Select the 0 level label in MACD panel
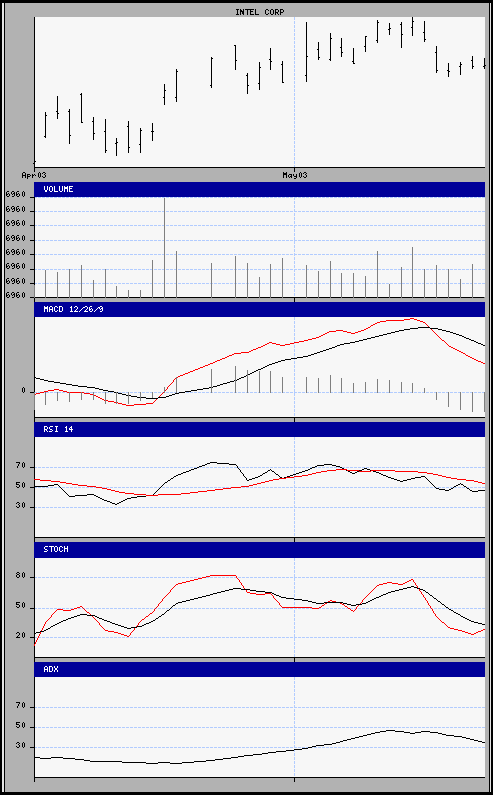Viewport: 493px width, 795px height. (x=23, y=391)
